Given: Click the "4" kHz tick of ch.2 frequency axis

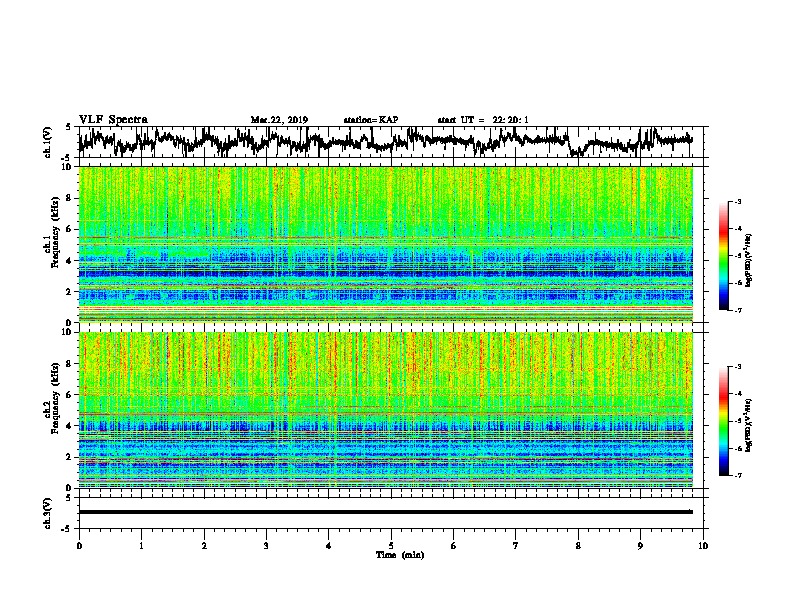Looking at the screenshot, I should coord(70,426).
